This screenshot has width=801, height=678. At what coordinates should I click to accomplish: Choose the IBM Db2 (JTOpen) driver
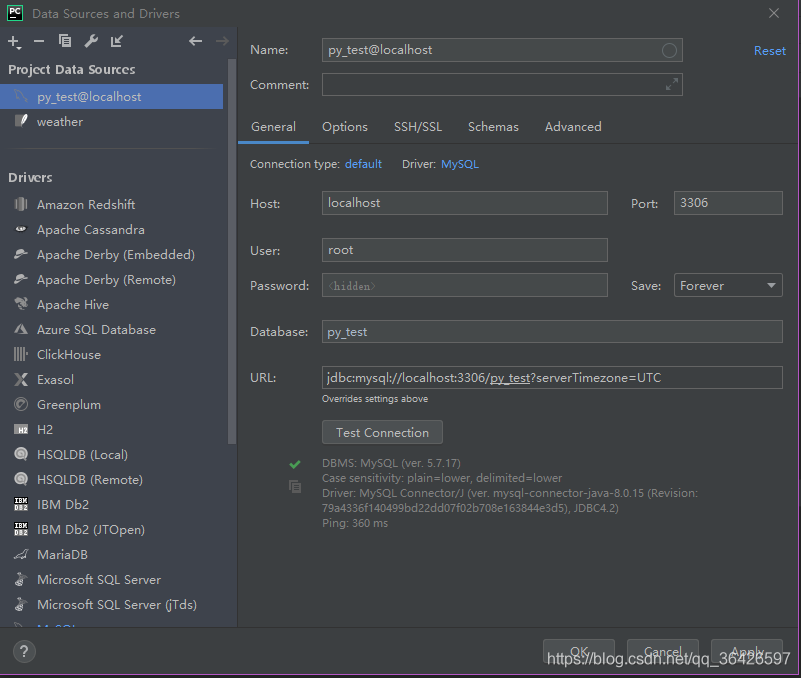click(x=111, y=529)
